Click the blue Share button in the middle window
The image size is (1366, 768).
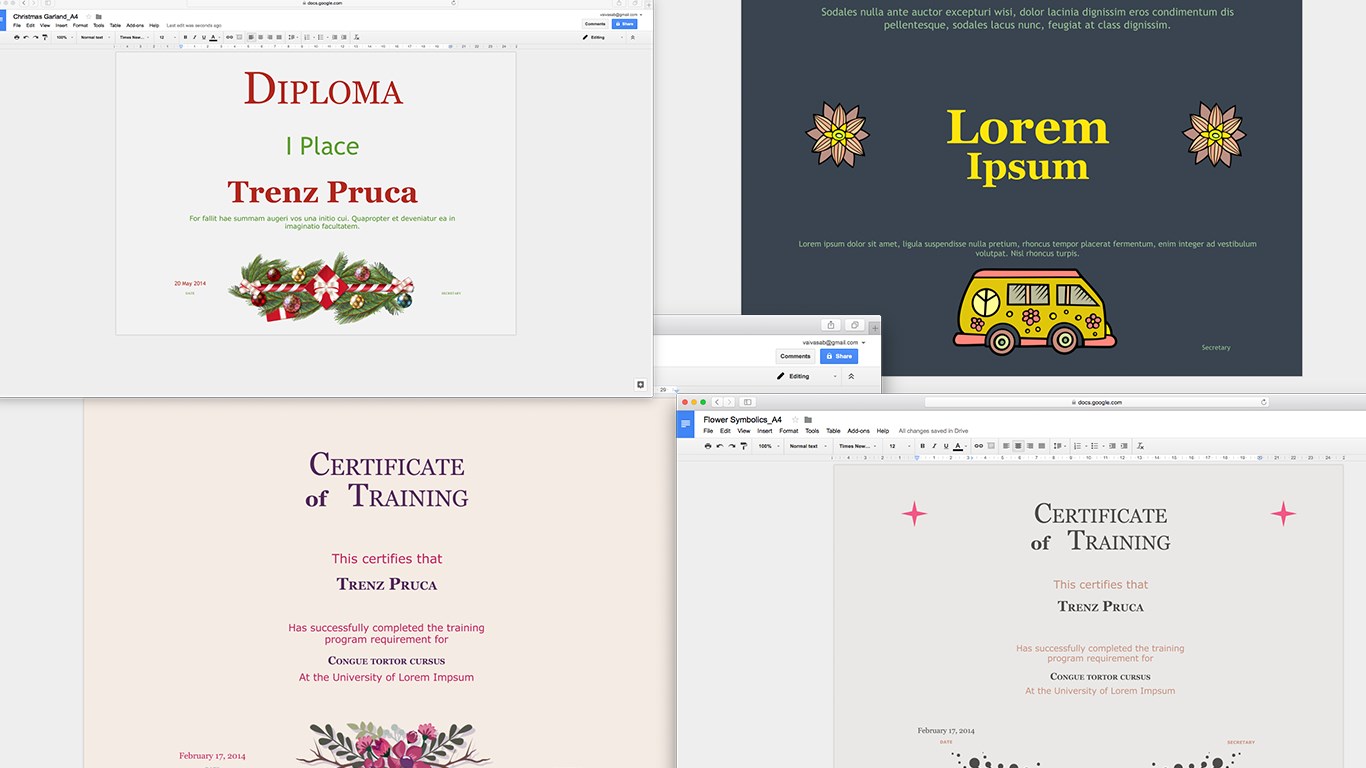839,356
